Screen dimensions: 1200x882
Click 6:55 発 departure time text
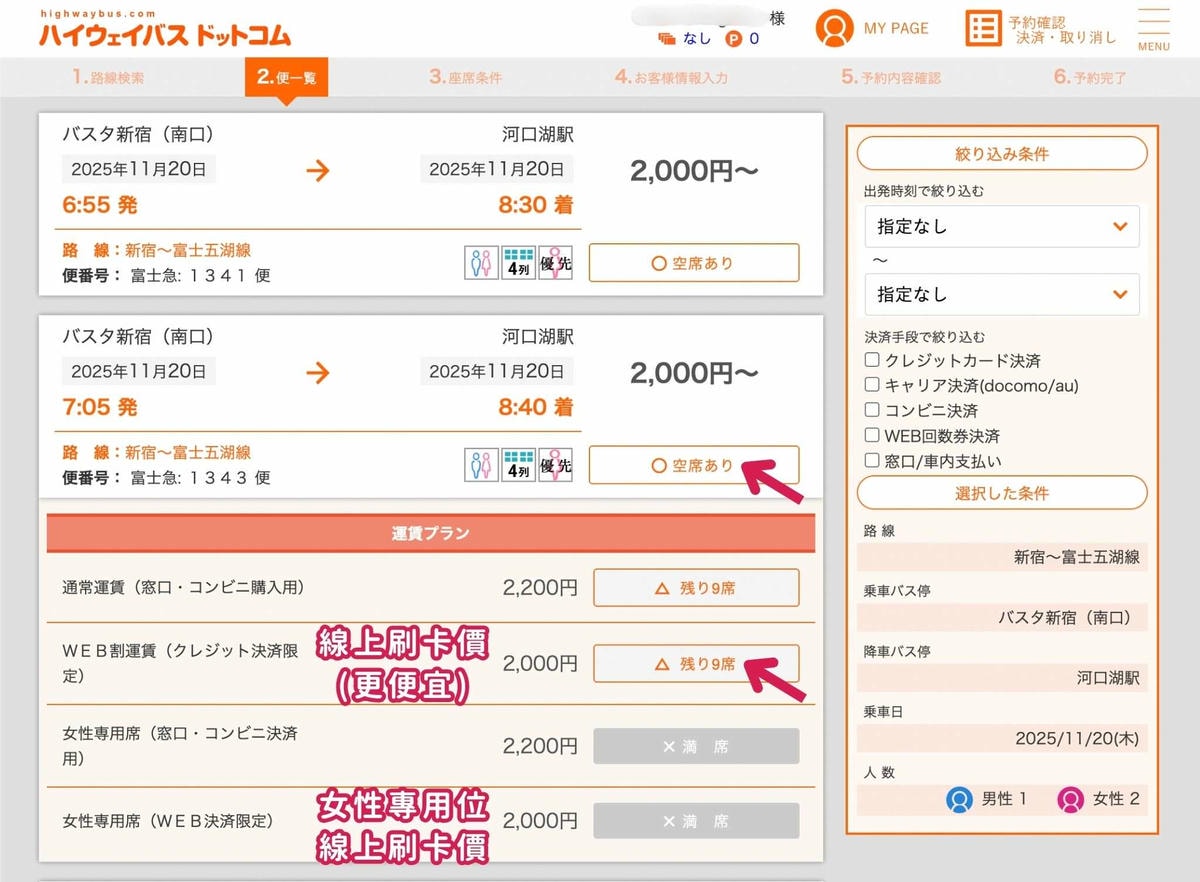coord(100,205)
